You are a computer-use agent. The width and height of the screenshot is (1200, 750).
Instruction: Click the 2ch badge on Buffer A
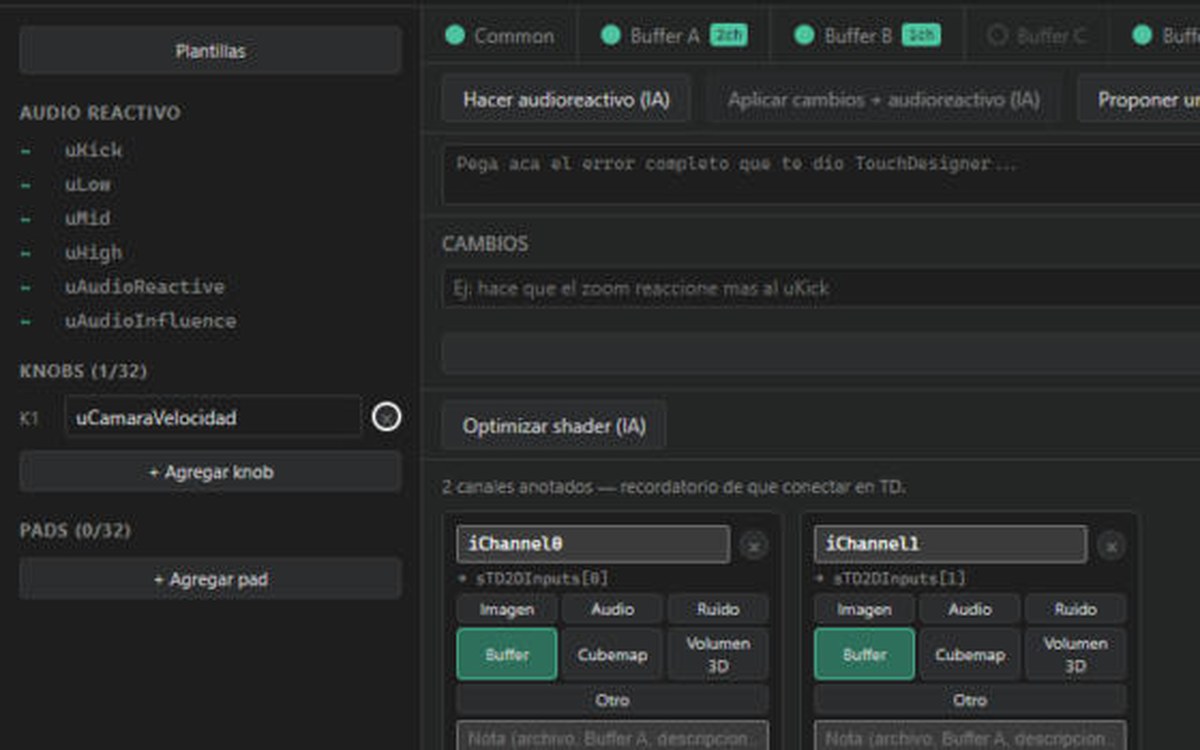click(728, 36)
